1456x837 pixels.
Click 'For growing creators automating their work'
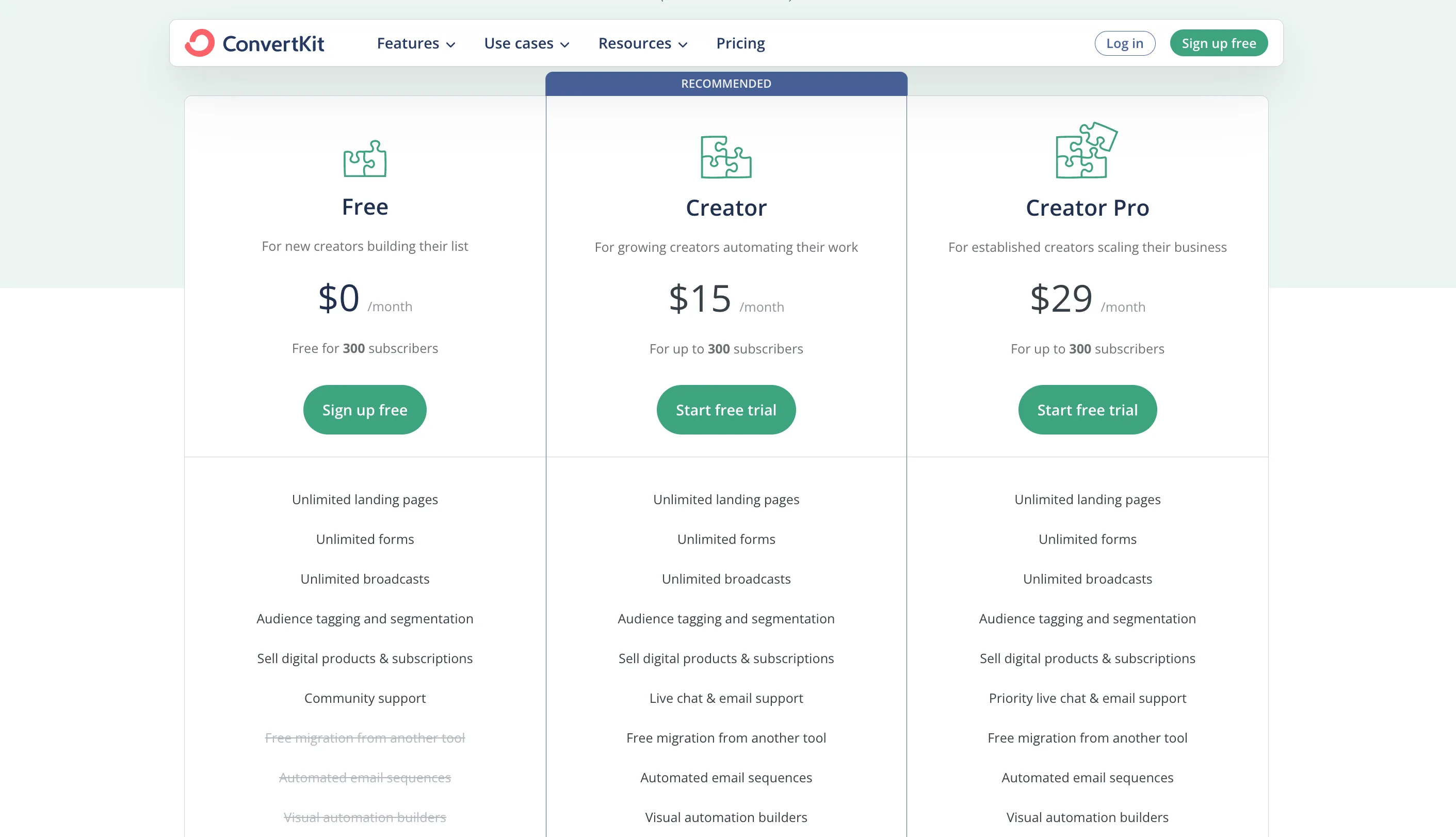pyautogui.click(x=726, y=247)
